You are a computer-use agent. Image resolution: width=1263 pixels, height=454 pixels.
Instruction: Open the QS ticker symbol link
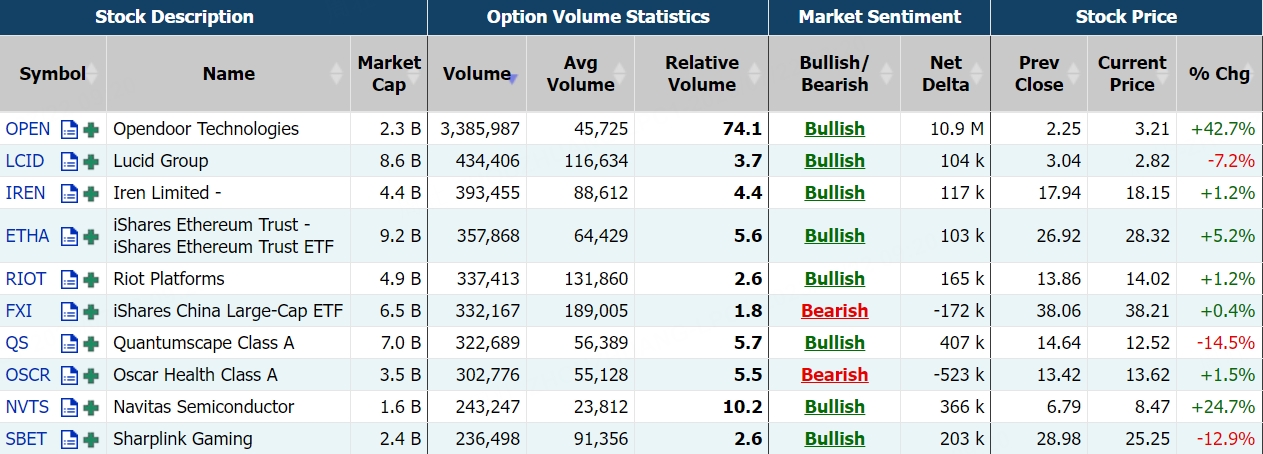17,343
